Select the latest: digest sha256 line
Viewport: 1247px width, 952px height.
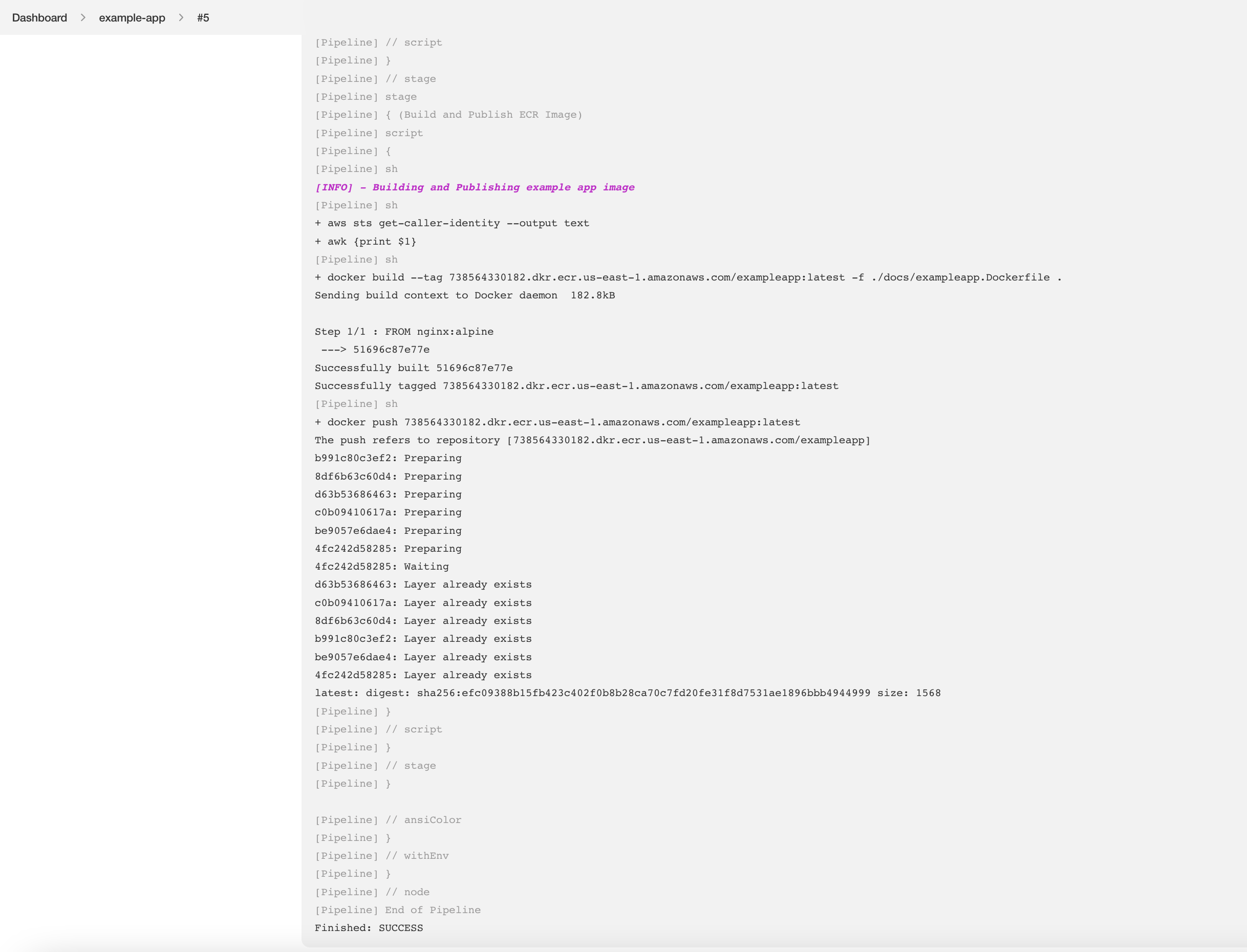click(628, 693)
